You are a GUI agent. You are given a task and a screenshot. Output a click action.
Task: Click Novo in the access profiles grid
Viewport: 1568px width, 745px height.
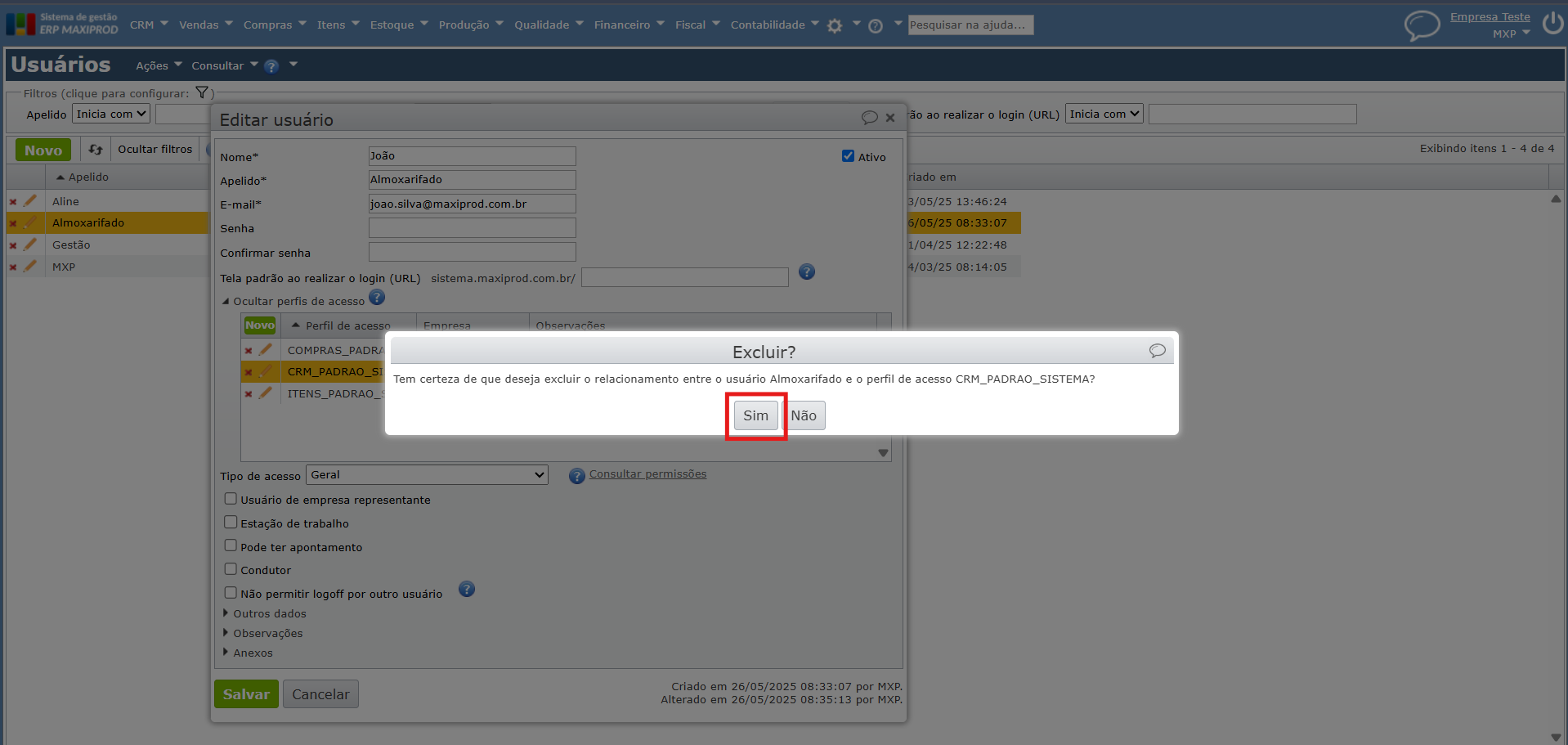pyautogui.click(x=260, y=325)
